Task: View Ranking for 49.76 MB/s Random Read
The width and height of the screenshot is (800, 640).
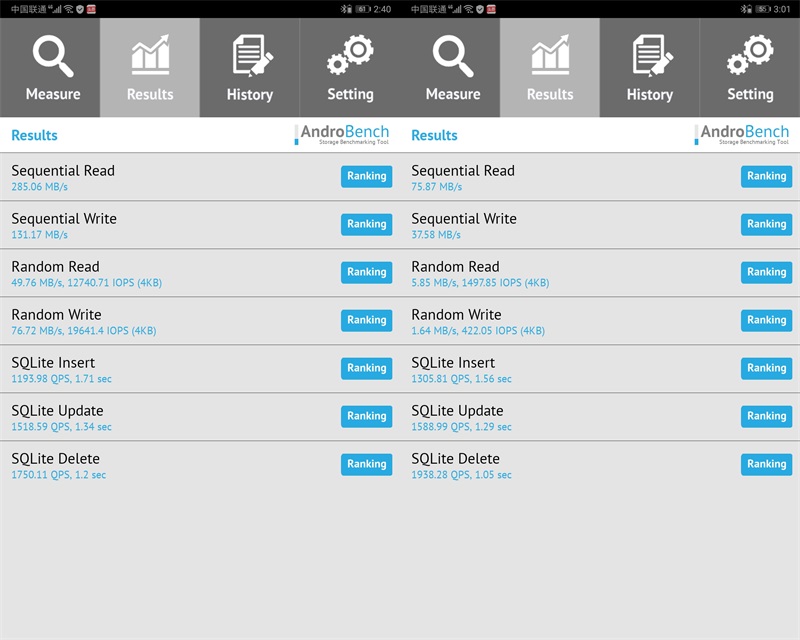Action: coord(366,272)
